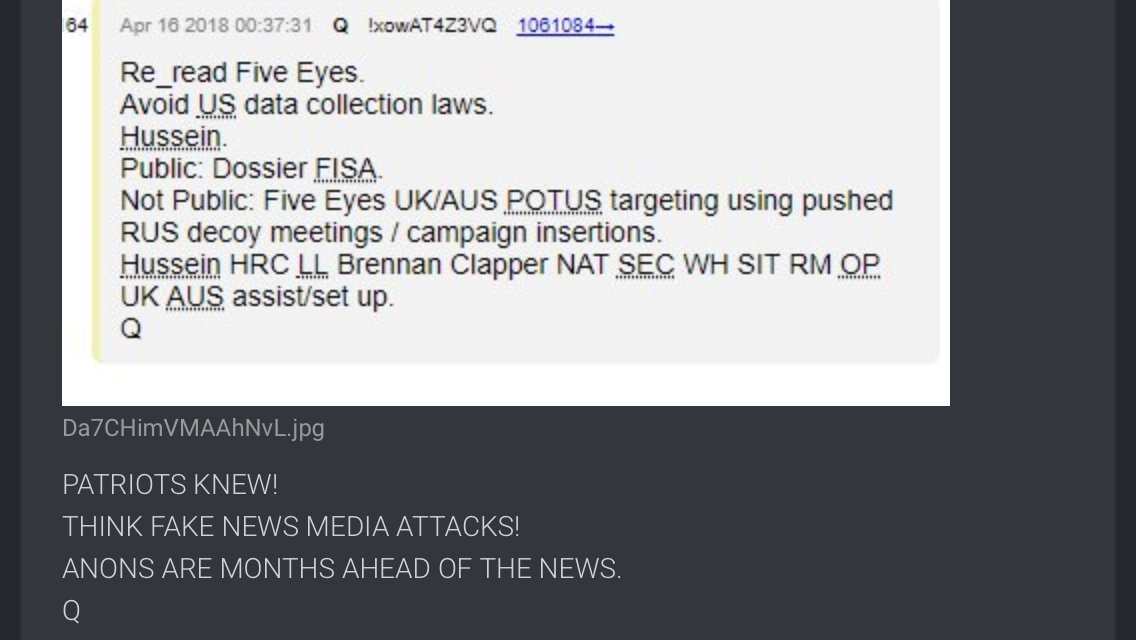The width and height of the screenshot is (1136, 640).
Task: Click the 'THINK FAKE NEWS MEDIA ATTACKS!' line
Action: coord(291,527)
